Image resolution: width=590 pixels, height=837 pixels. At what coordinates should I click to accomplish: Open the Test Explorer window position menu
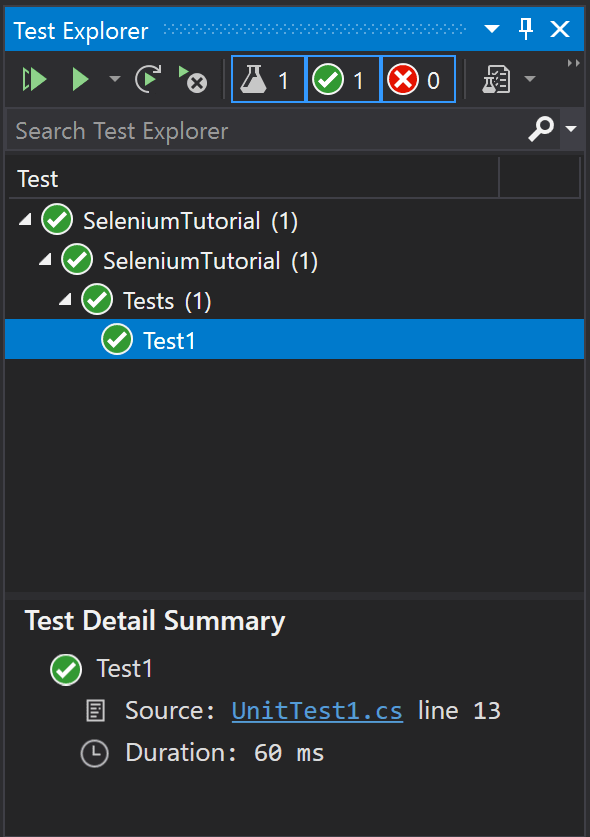coord(490,30)
